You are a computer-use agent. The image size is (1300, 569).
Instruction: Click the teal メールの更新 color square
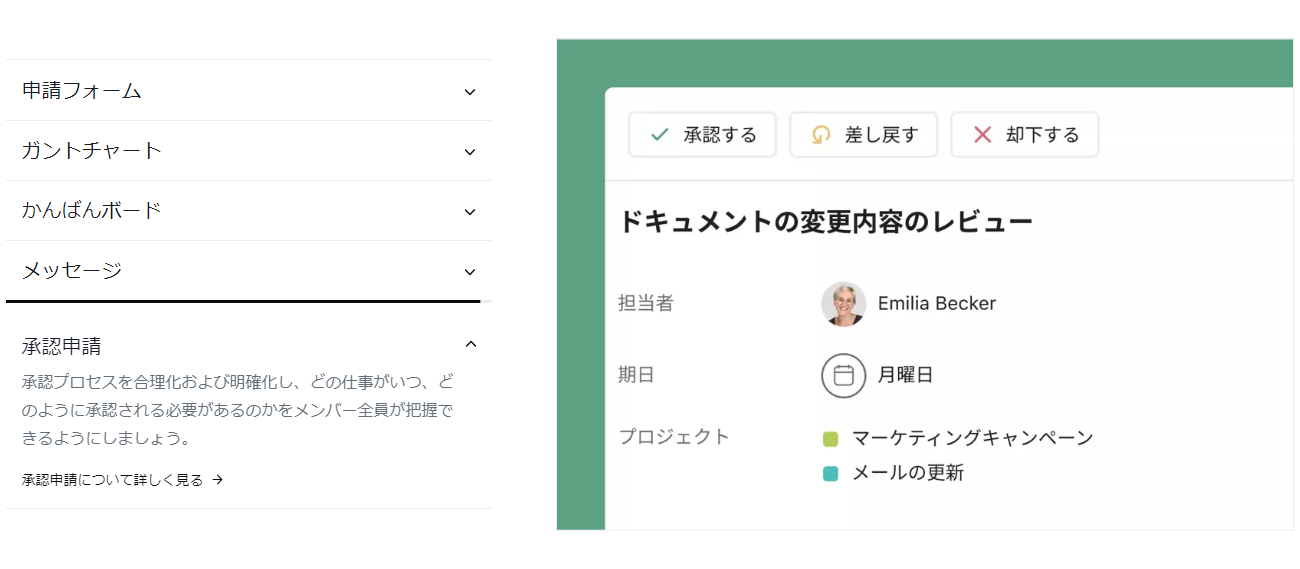pyautogui.click(x=830, y=474)
